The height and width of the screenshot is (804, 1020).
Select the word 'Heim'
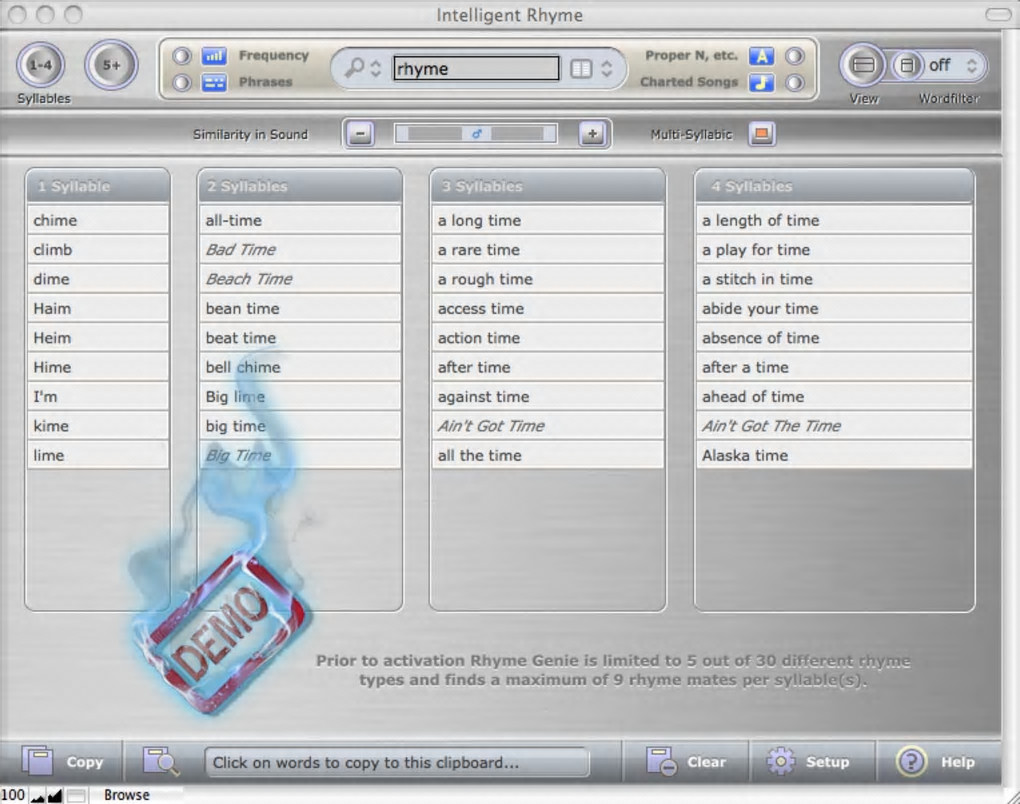pos(98,338)
